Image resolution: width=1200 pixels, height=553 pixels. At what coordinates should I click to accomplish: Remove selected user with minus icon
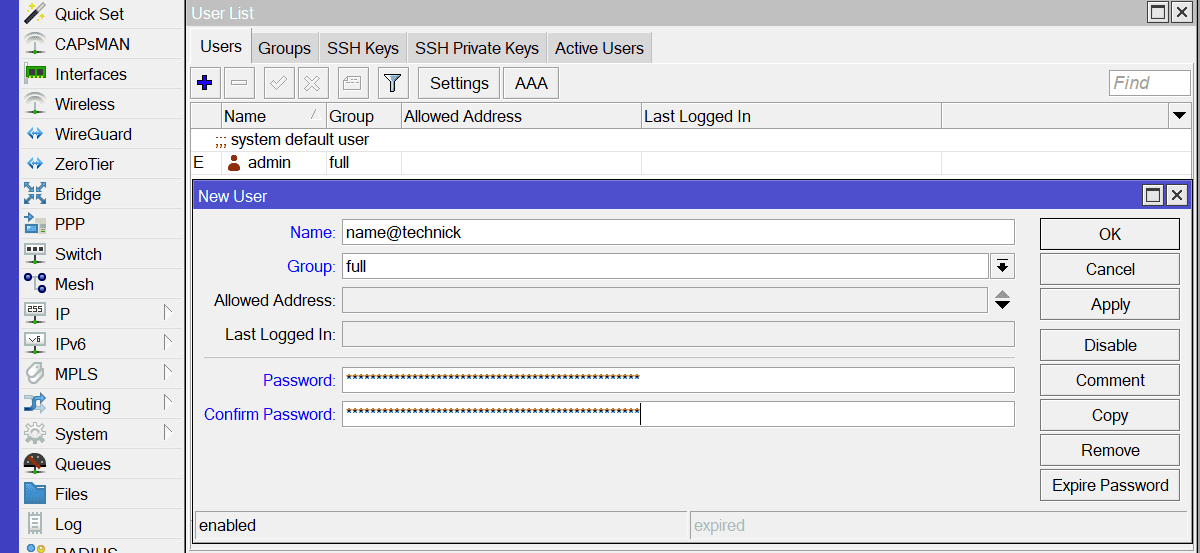tap(239, 83)
